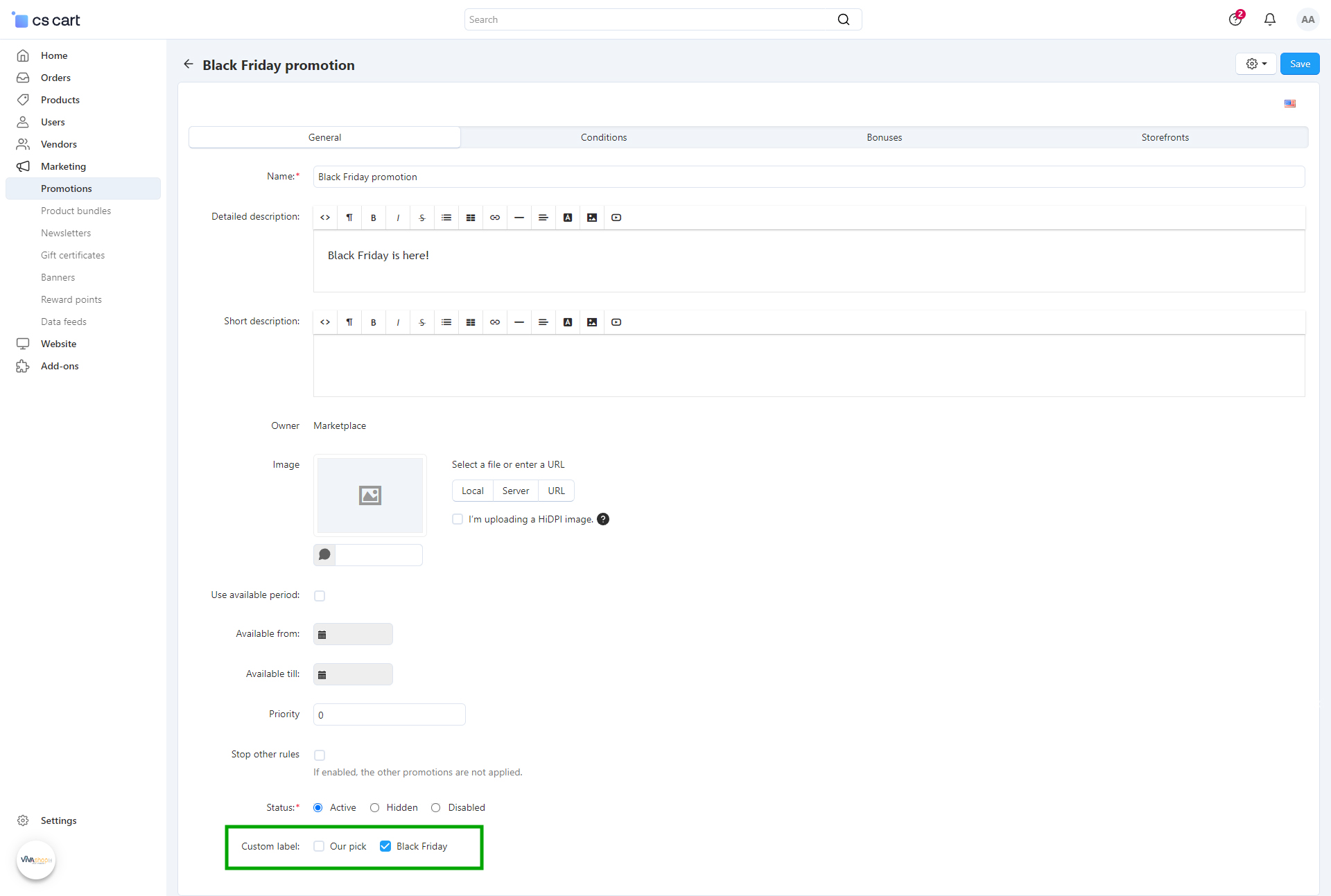Open the gear settings dropdown
This screenshot has height=896, width=1331.
click(1255, 64)
